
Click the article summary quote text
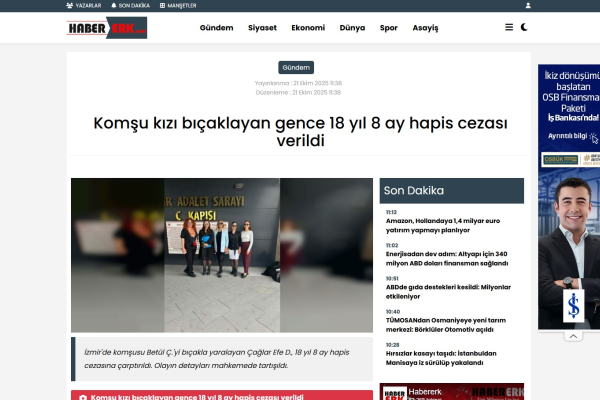(217, 359)
